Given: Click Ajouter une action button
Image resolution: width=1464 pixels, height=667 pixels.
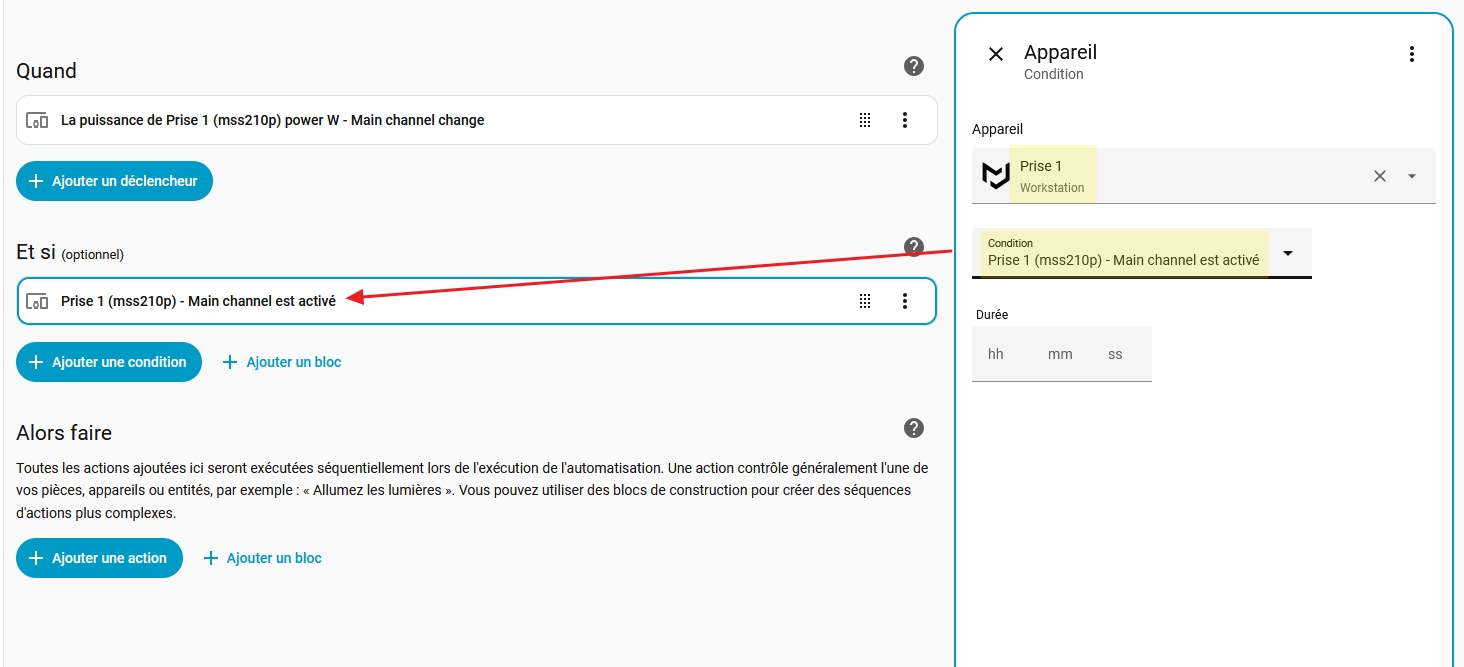Looking at the screenshot, I should (99, 558).
